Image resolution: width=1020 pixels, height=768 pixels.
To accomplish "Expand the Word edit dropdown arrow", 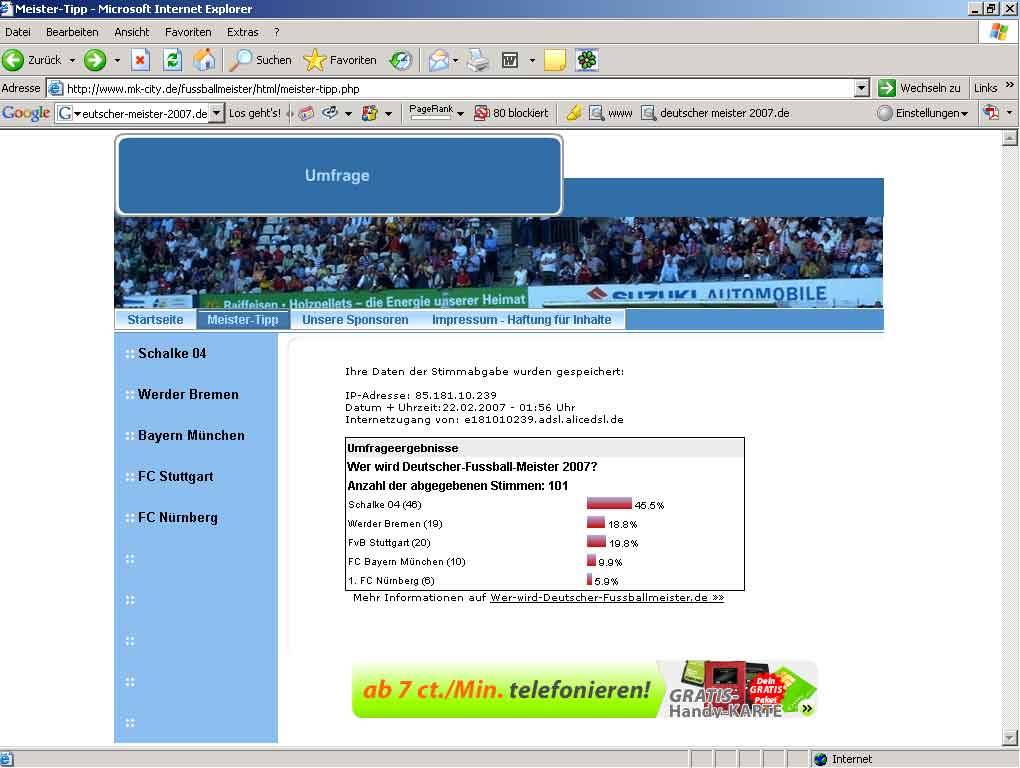I will pyautogui.click(x=532, y=60).
